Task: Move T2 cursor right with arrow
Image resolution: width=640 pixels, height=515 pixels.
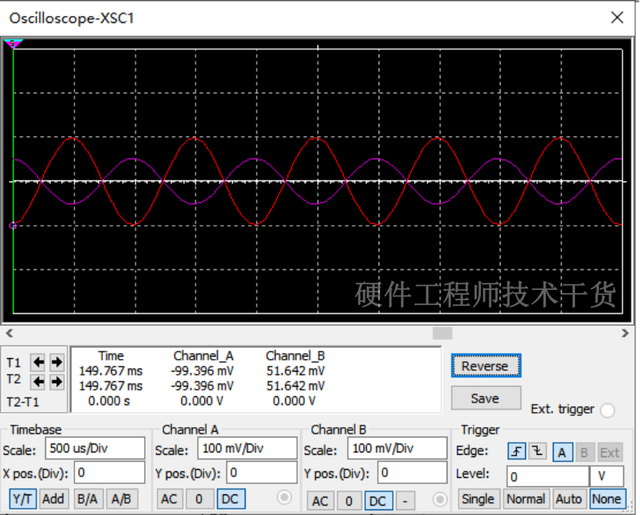Action: click(x=56, y=382)
